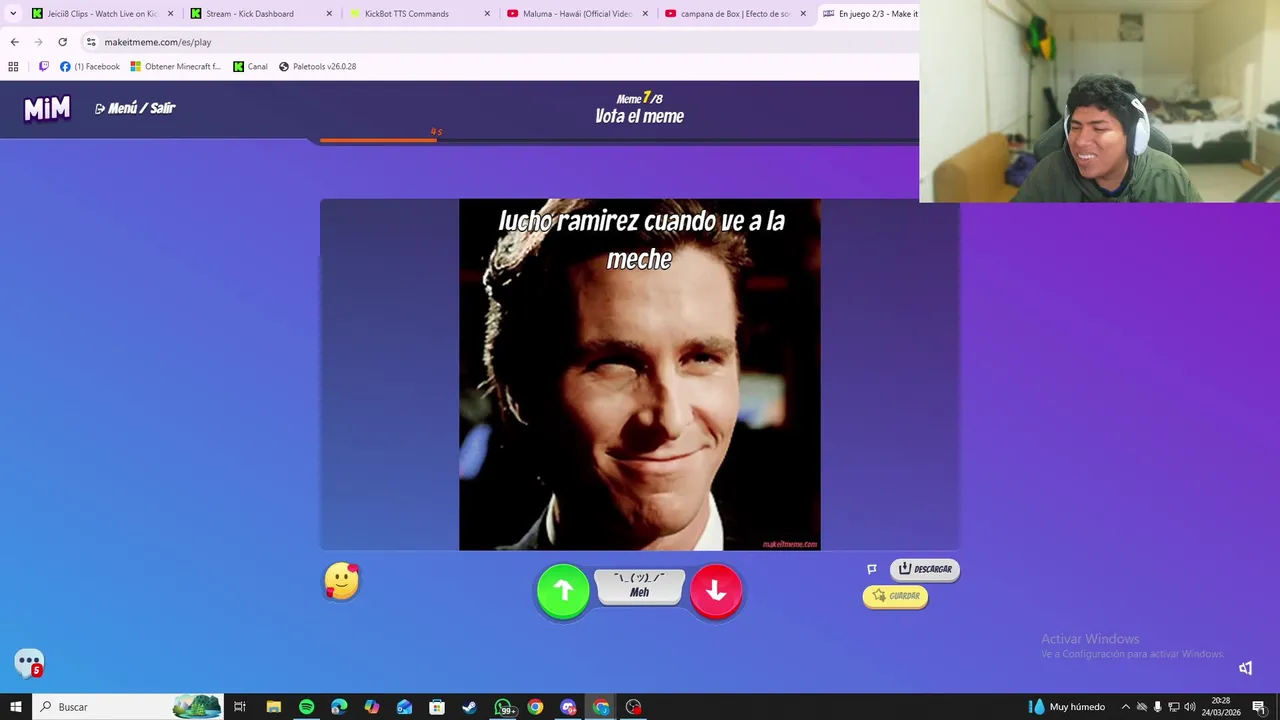The width and height of the screenshot is (1280, 720).
Task: Open Menú / Salir
Action: 135,108
